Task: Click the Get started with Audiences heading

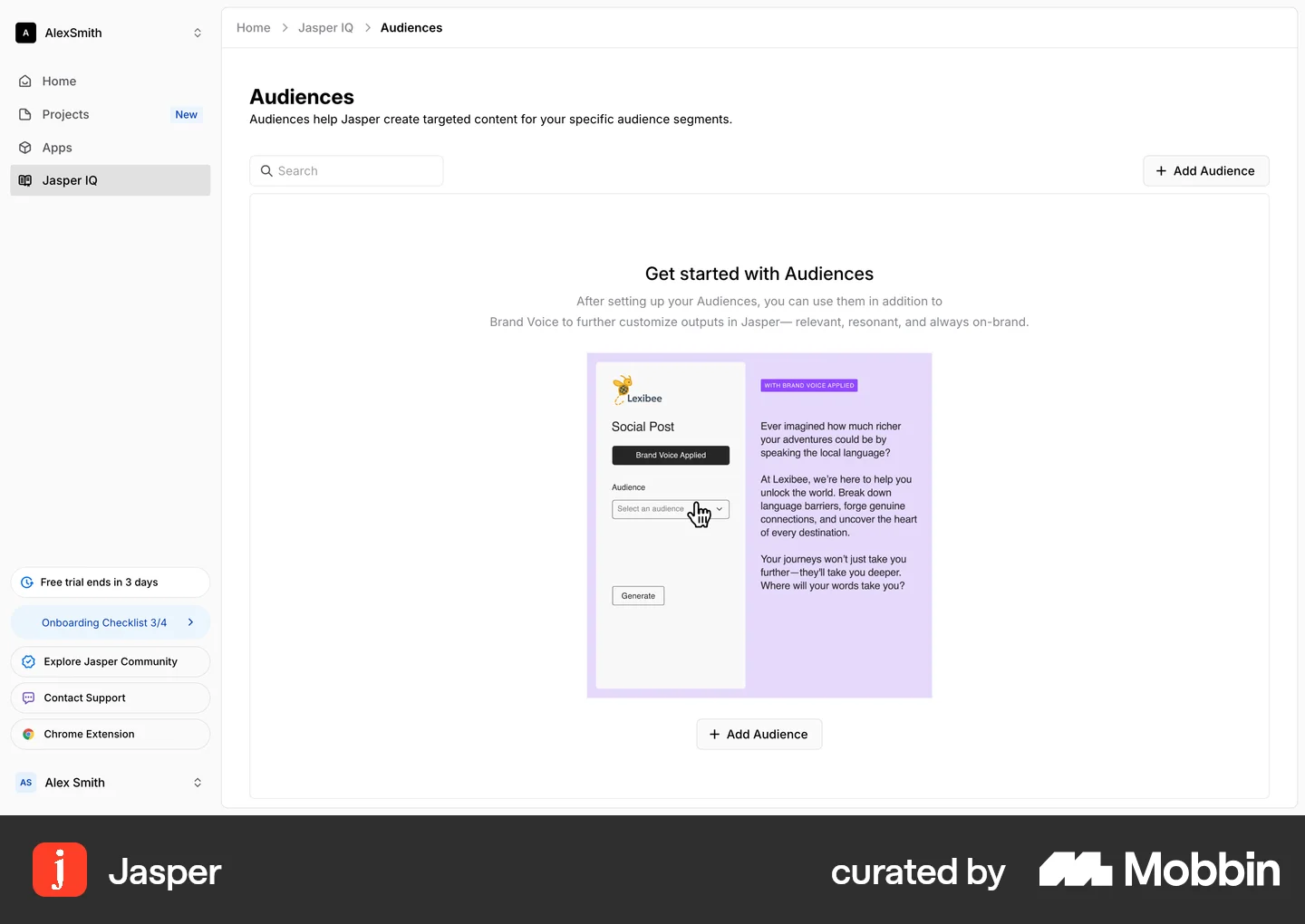Action: click(759, 274)
